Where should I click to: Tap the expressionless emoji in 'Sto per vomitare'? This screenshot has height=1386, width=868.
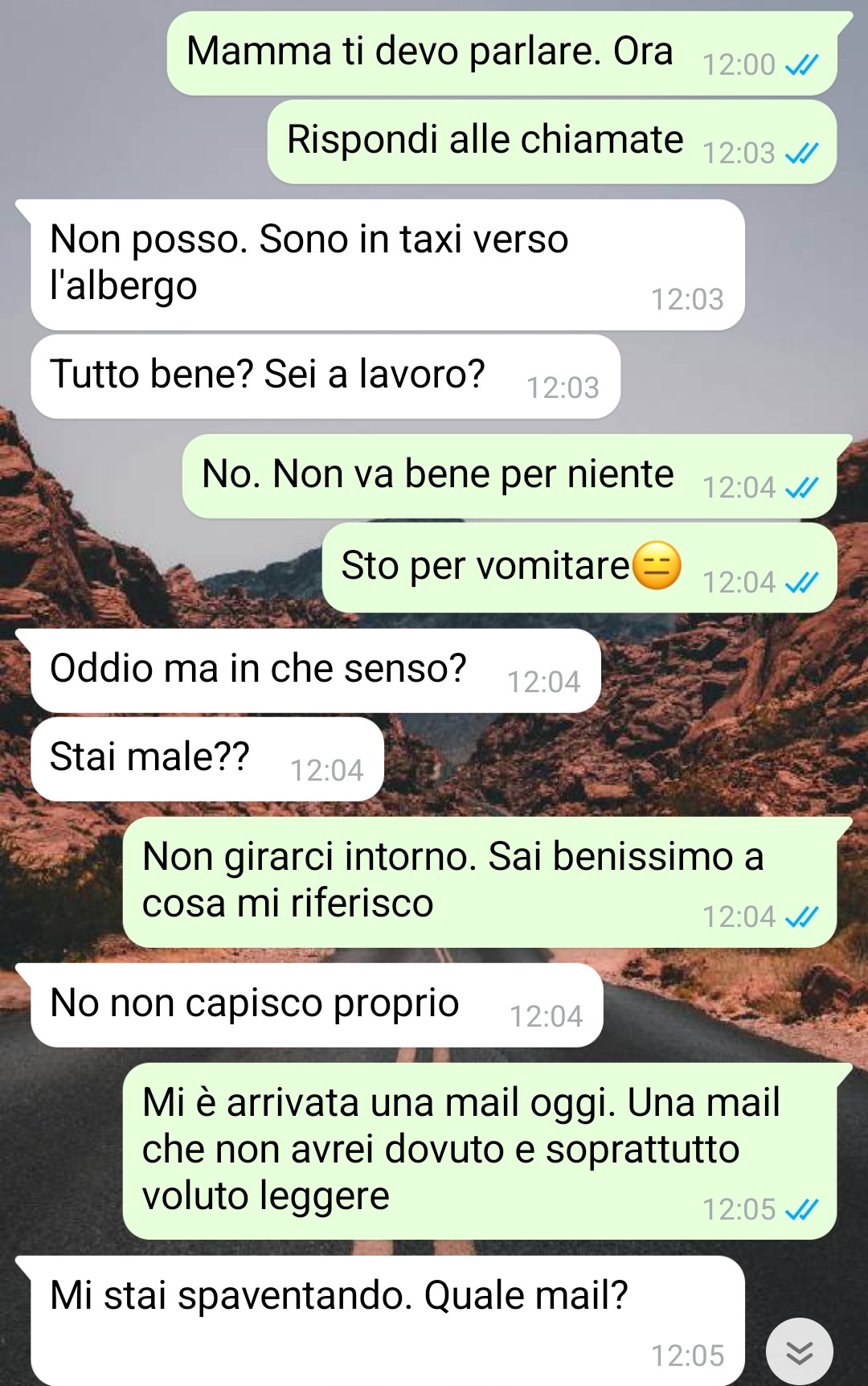[657, 565]
